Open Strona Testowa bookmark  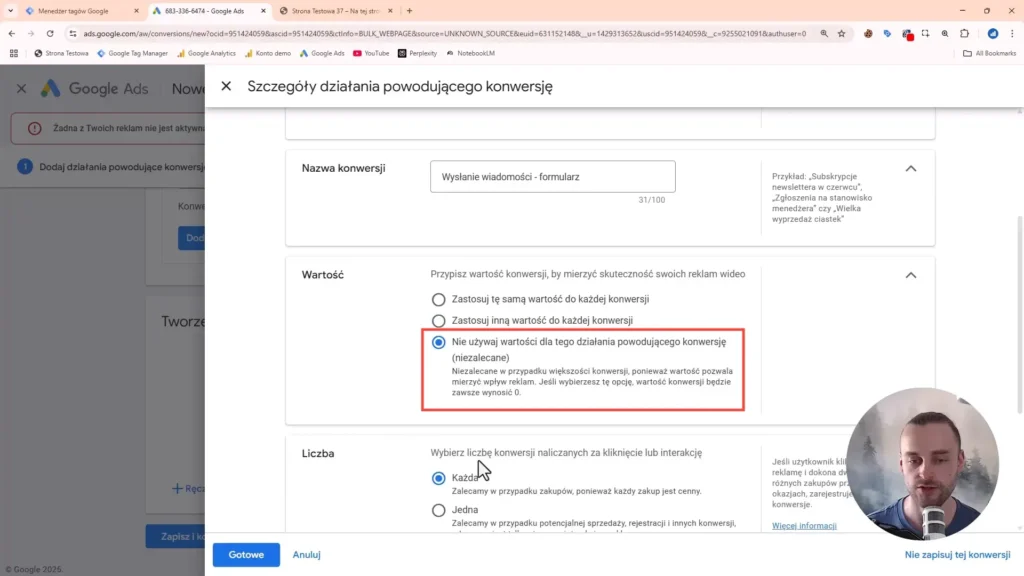61,54
